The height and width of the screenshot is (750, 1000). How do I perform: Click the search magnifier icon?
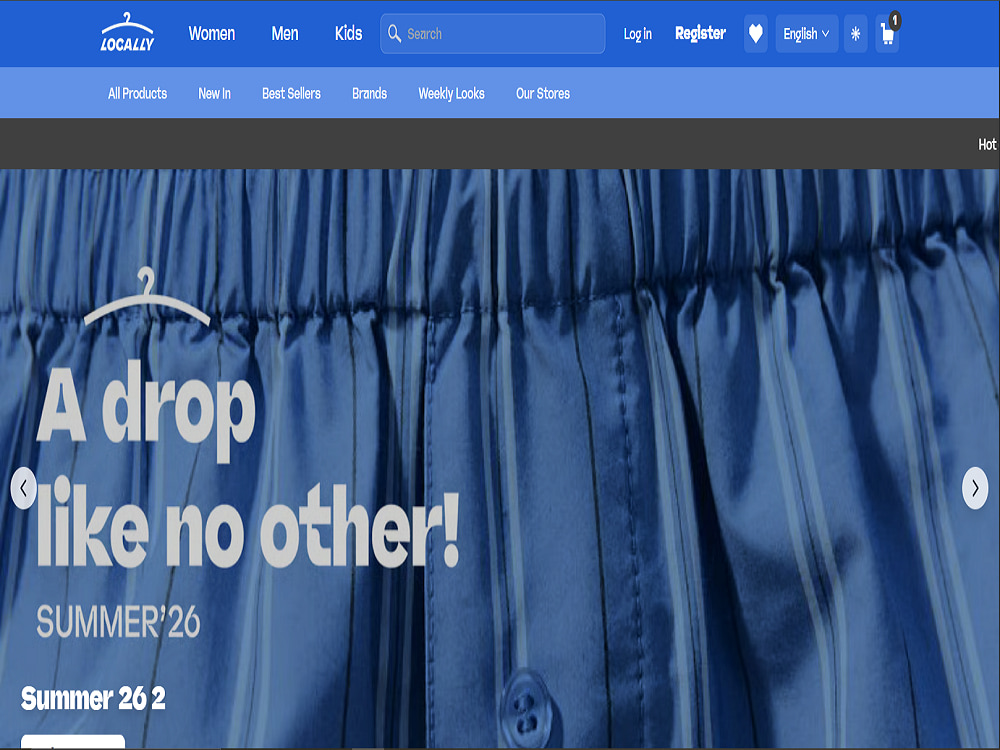click(x=394, y=33)
